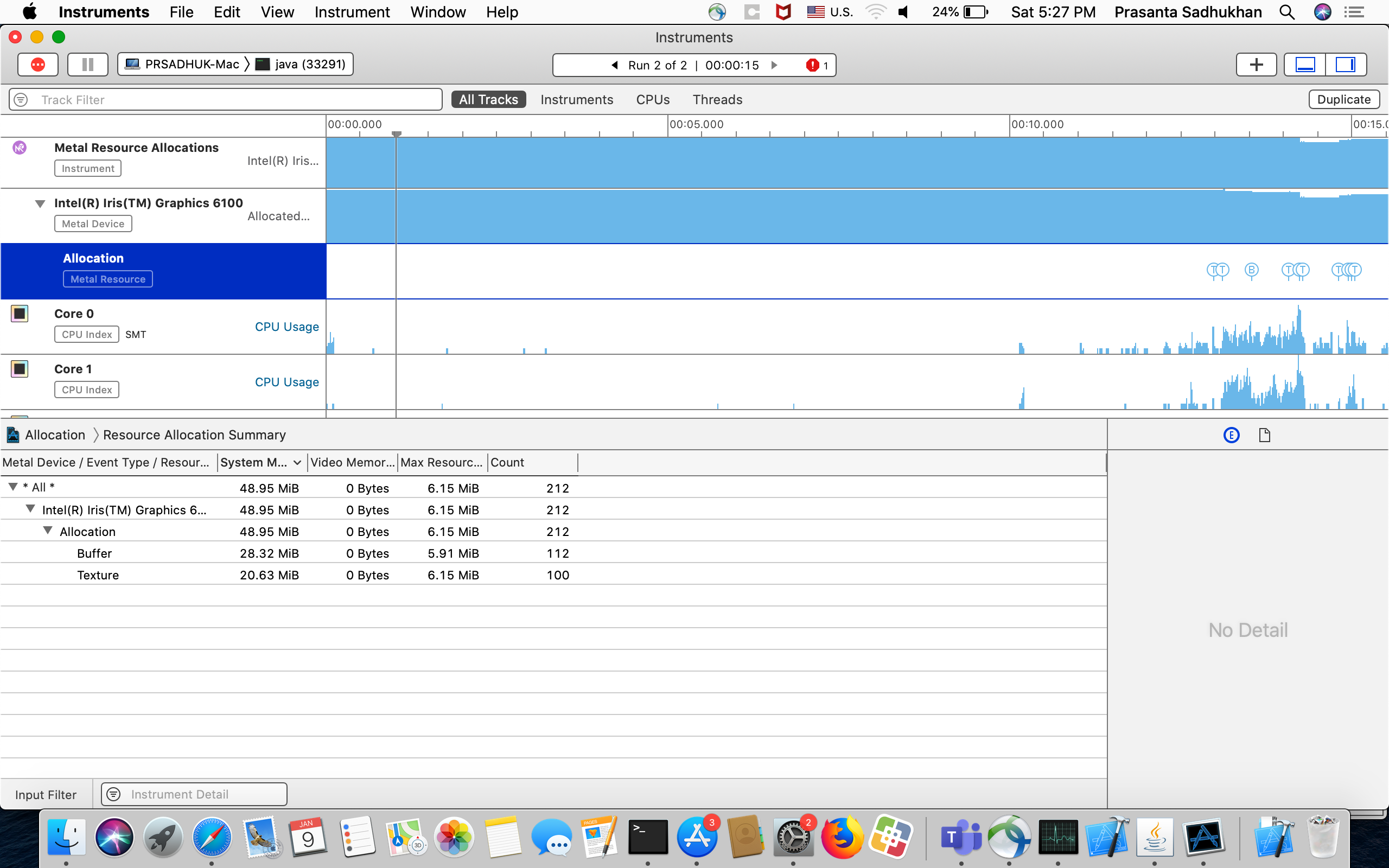1389x868 pixels.
Task: Click the document icon in the inspector
Action: 1264,435
